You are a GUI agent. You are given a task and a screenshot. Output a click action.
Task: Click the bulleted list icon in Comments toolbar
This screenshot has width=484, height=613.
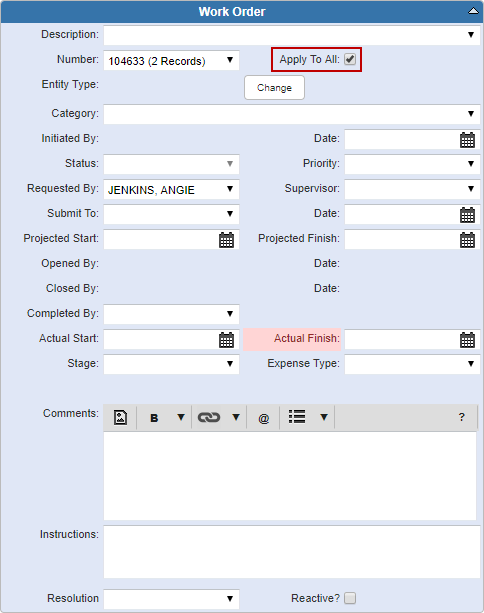[x=297, y=417]
